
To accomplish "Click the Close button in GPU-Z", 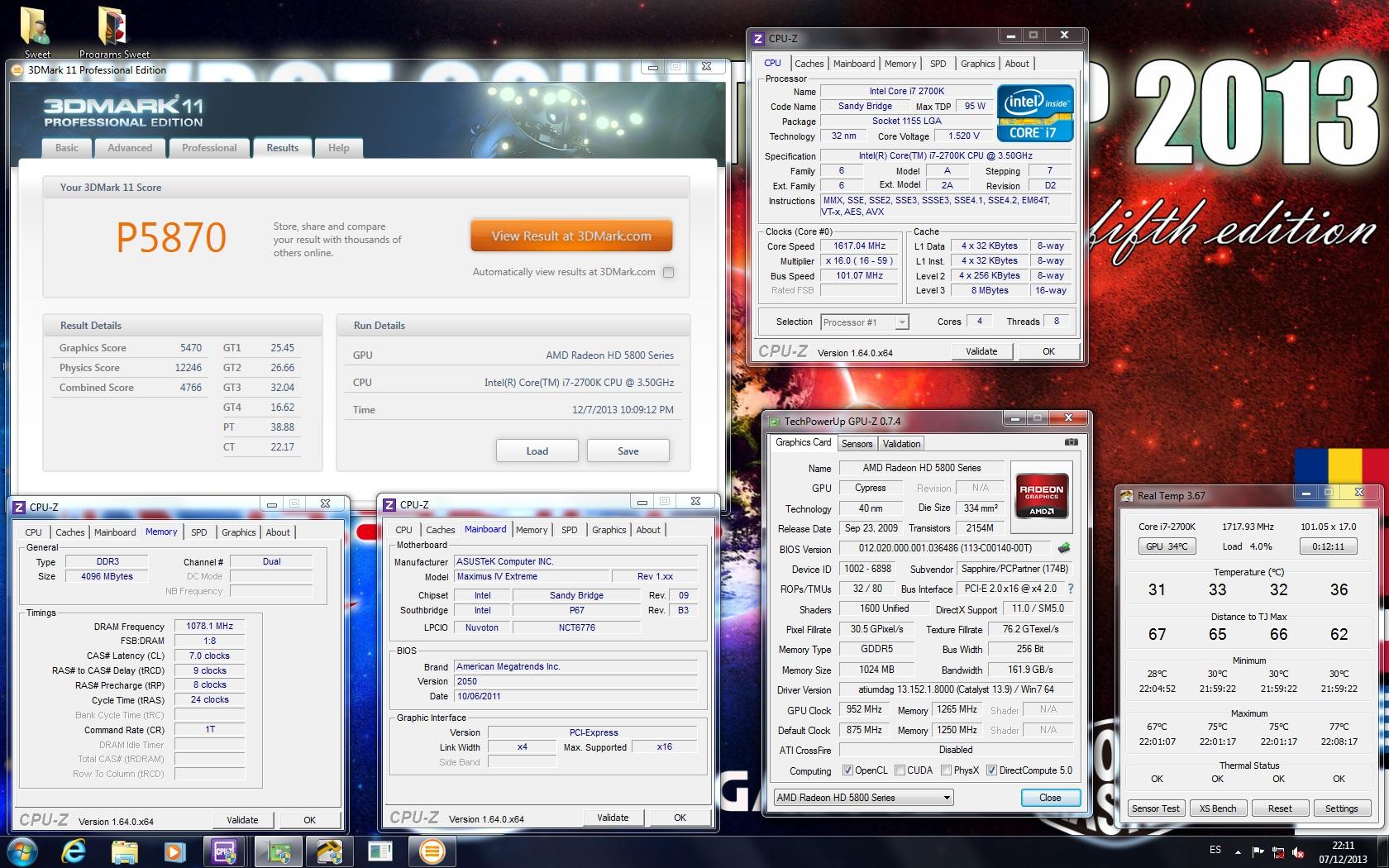I will [1050, 798].
